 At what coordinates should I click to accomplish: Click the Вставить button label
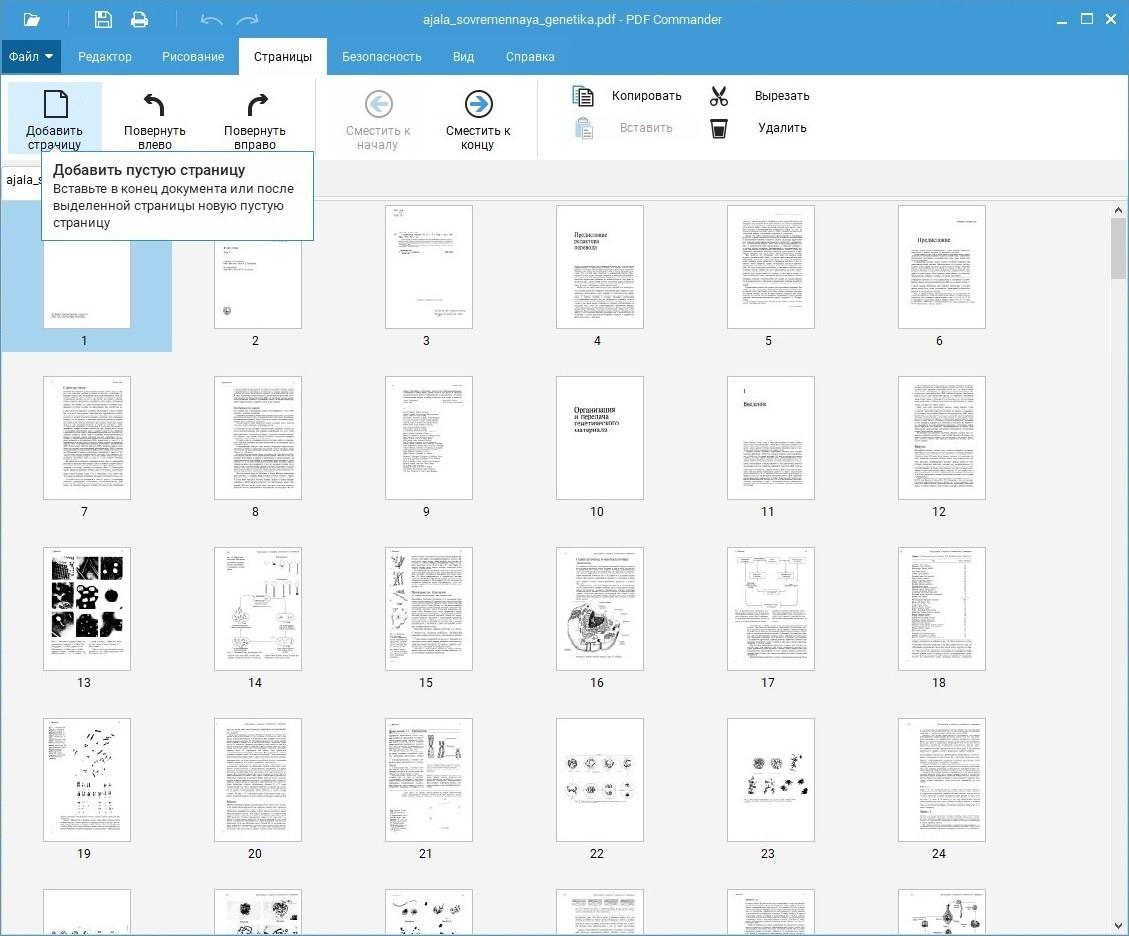[x=646, y=128]
